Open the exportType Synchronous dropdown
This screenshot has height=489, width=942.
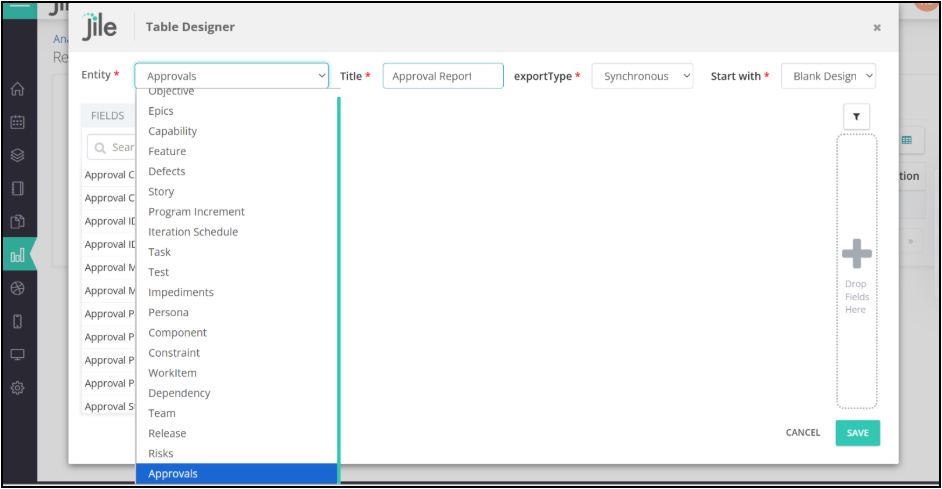click(642, 76)
